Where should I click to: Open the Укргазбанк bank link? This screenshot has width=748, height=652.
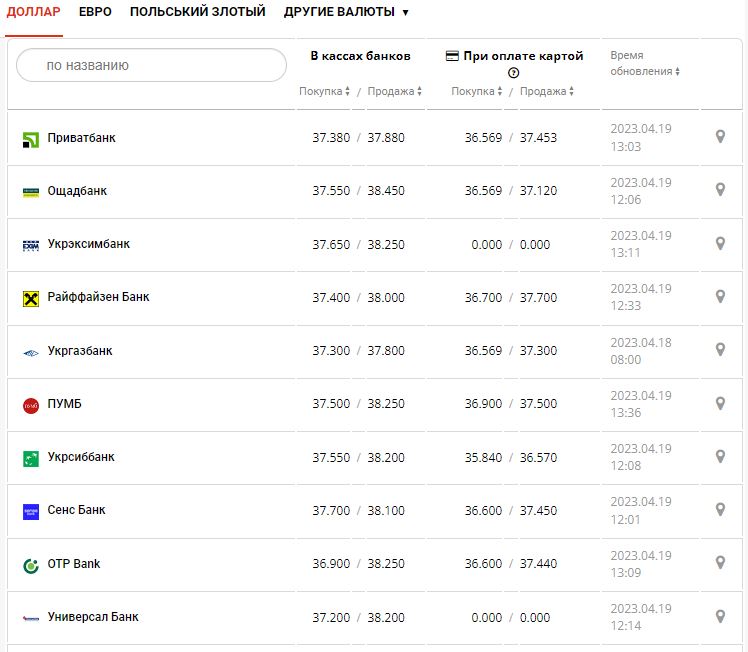(x=80, y=351)
